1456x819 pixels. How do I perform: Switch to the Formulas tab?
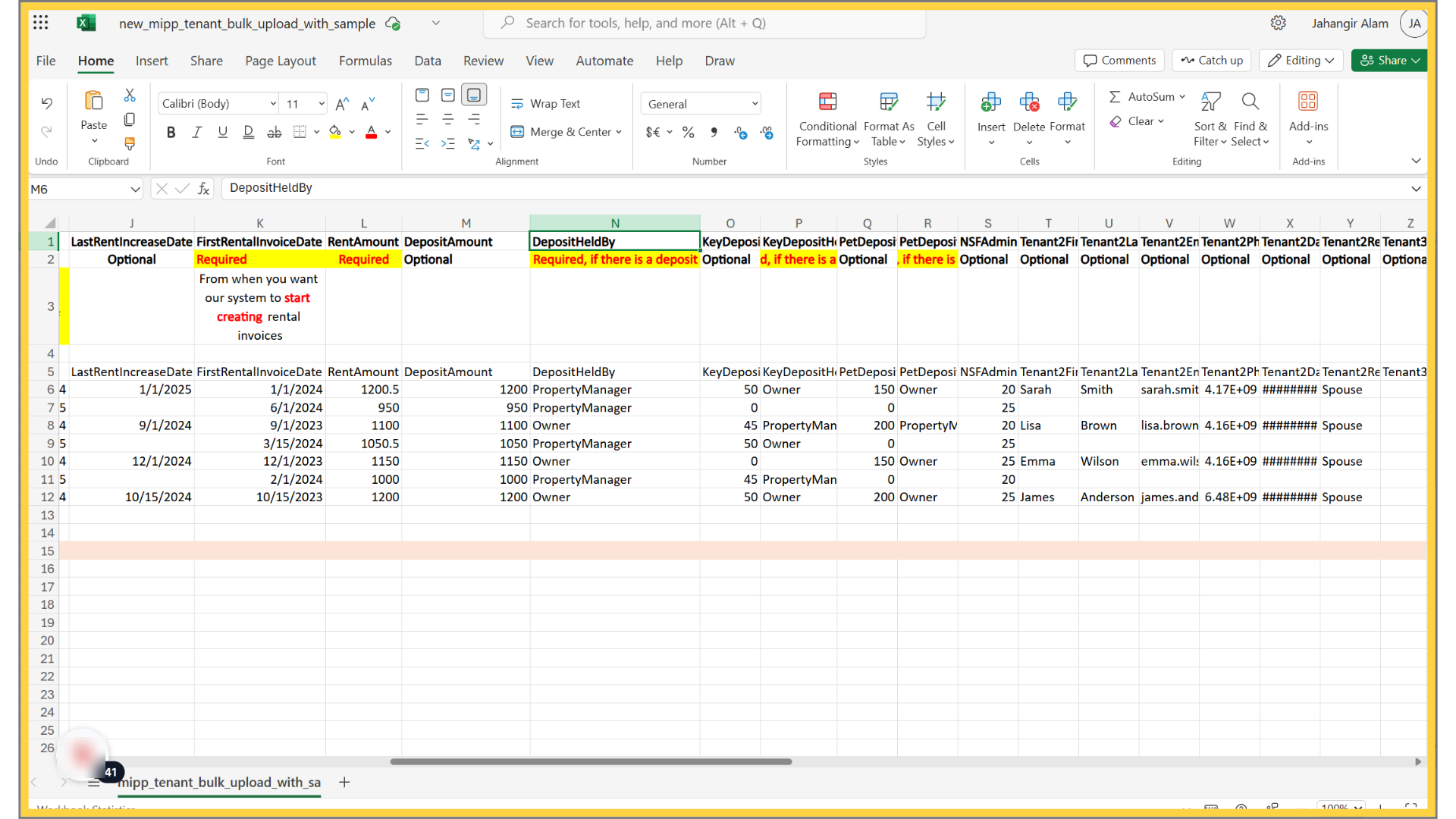(x=366, y=61)
